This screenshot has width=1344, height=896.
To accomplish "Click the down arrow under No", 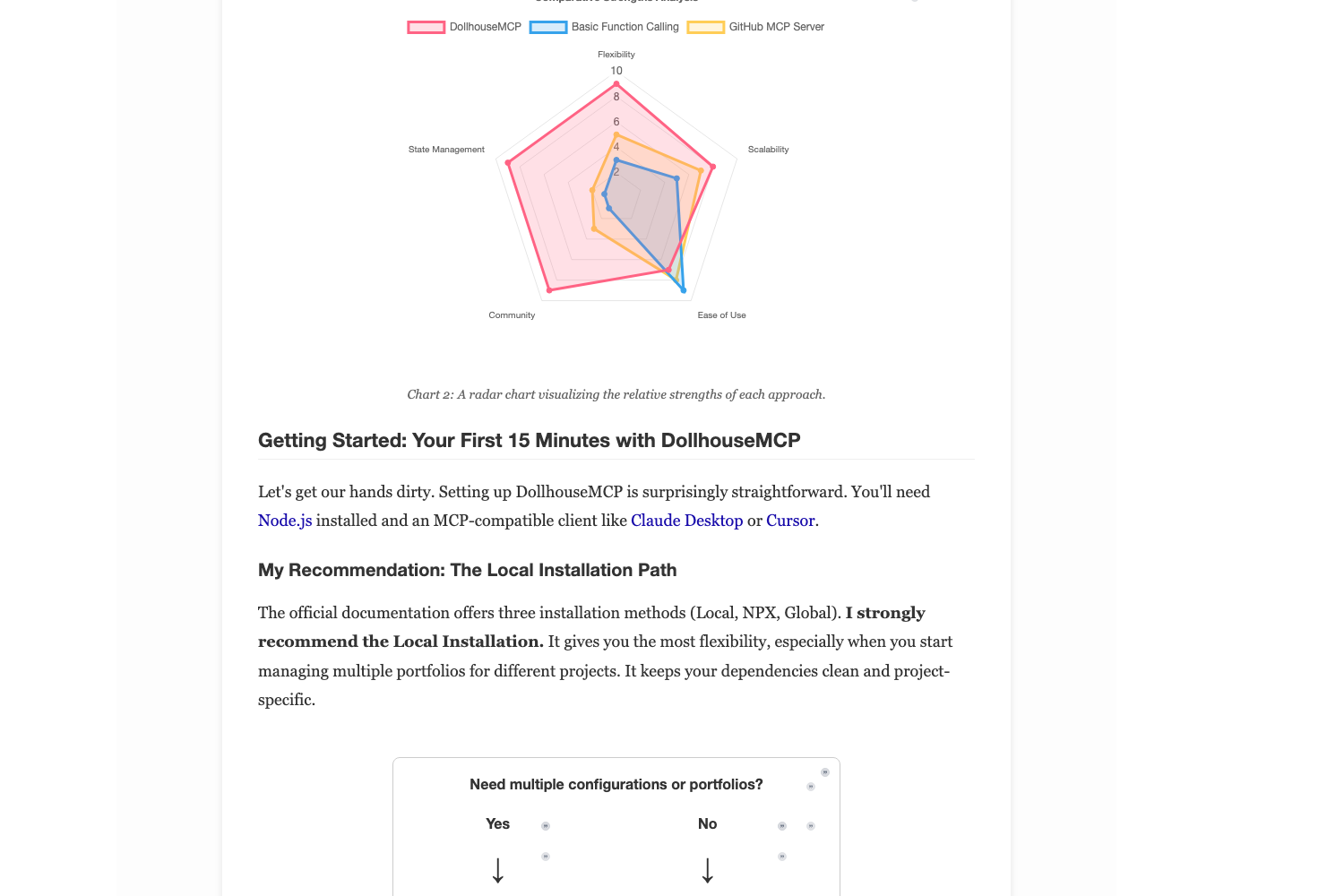I will tap(708, 871).
